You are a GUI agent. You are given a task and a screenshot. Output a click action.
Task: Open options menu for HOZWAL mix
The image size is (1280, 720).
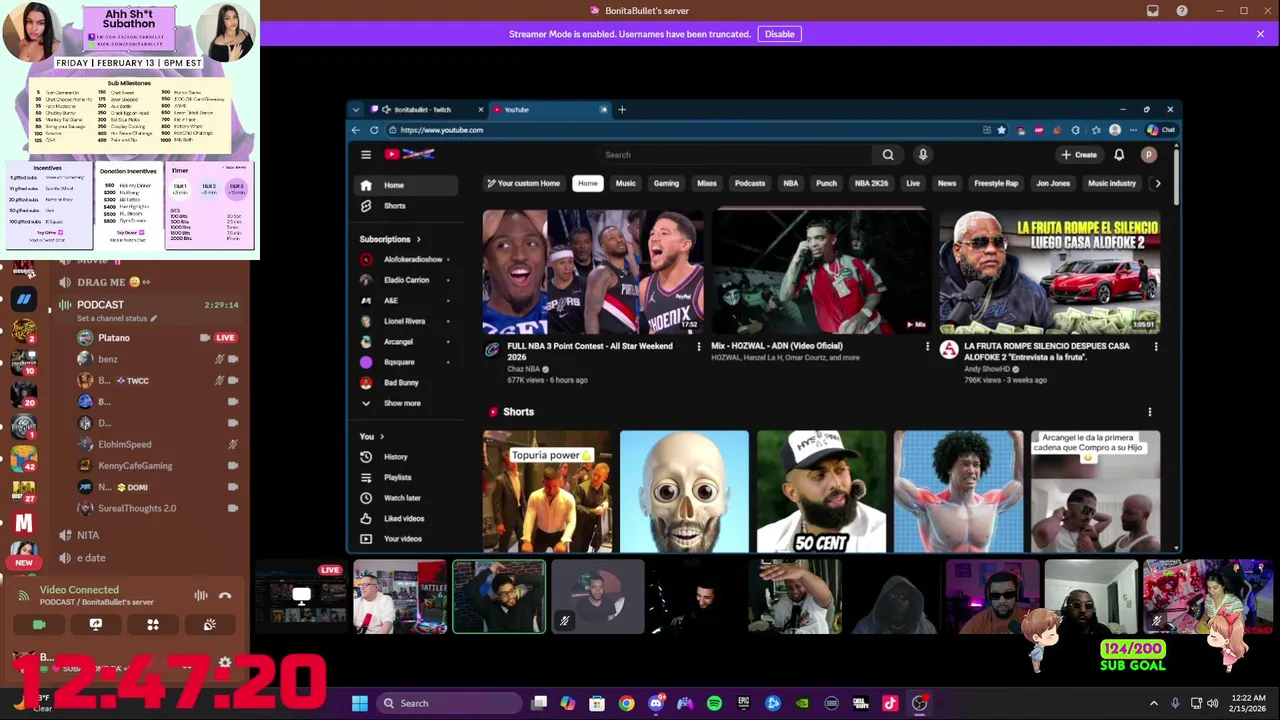coord(927,347)
